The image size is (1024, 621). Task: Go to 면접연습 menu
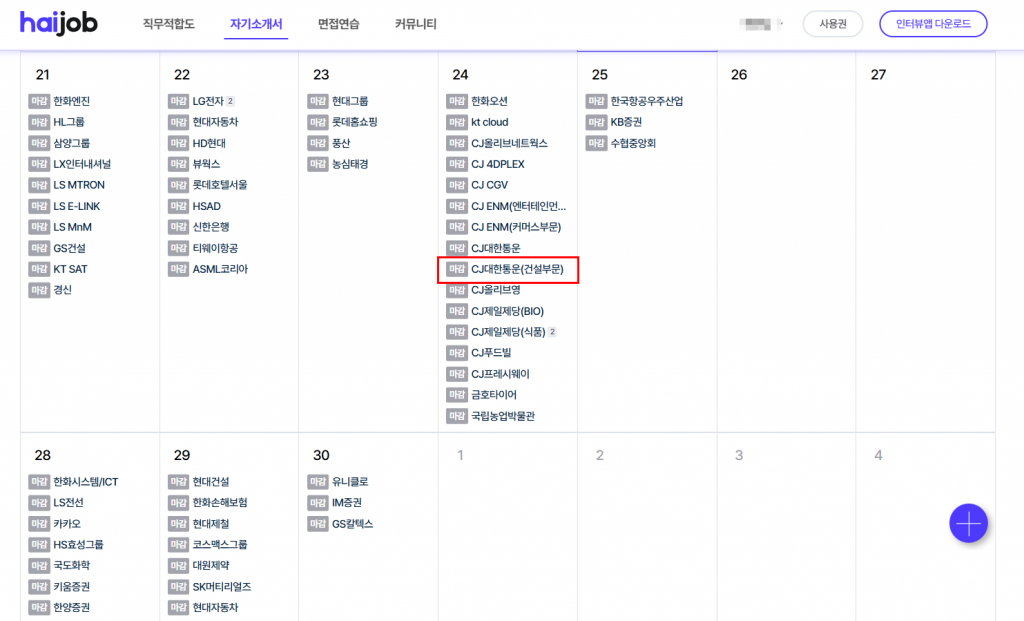pos(338,24)
